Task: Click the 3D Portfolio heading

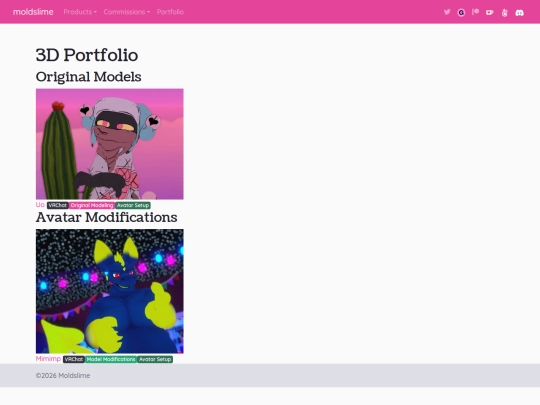Action: 87,55
